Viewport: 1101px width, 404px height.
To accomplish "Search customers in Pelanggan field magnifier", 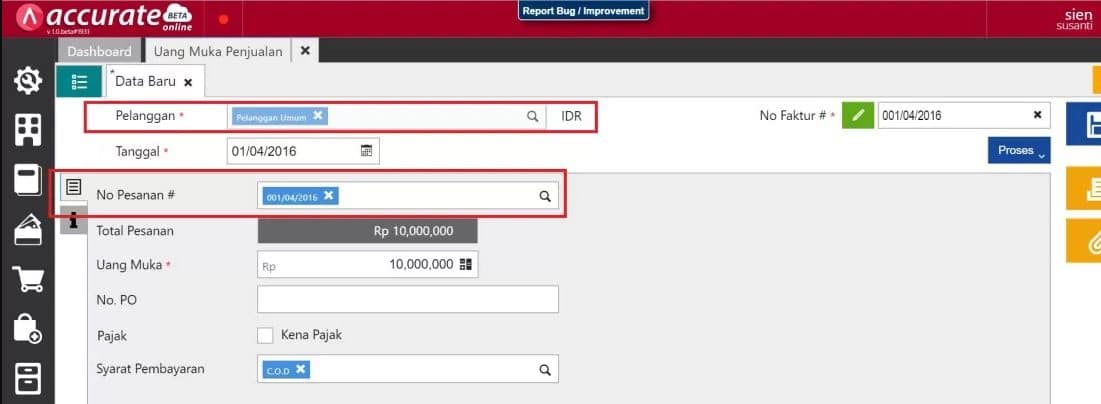I will coord(533,116).
